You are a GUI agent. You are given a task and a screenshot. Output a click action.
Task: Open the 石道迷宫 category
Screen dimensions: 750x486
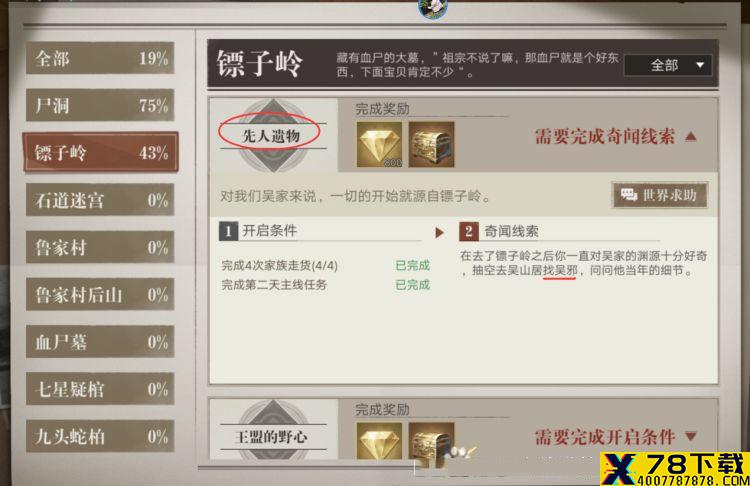coord(100,200)
